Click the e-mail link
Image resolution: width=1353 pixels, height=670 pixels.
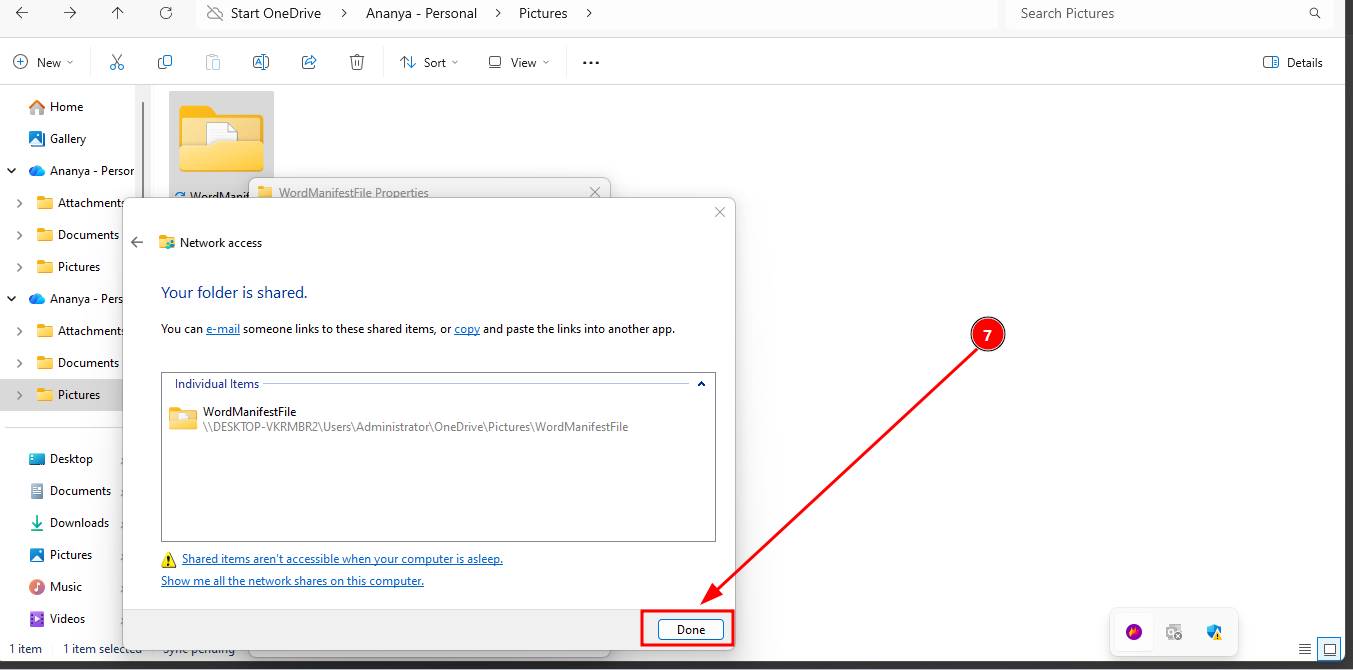[x=223, y=328]
